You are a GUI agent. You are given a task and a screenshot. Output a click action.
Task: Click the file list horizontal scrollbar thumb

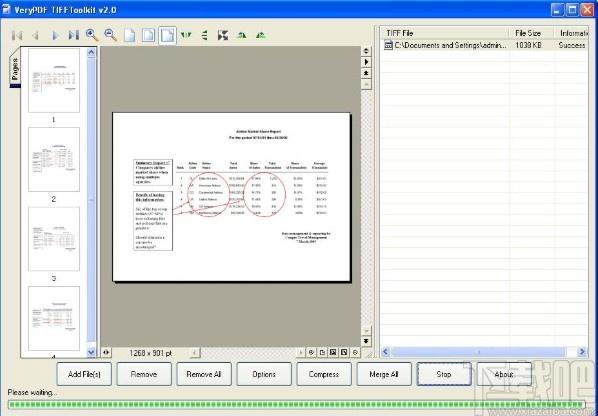pos(479,352)
